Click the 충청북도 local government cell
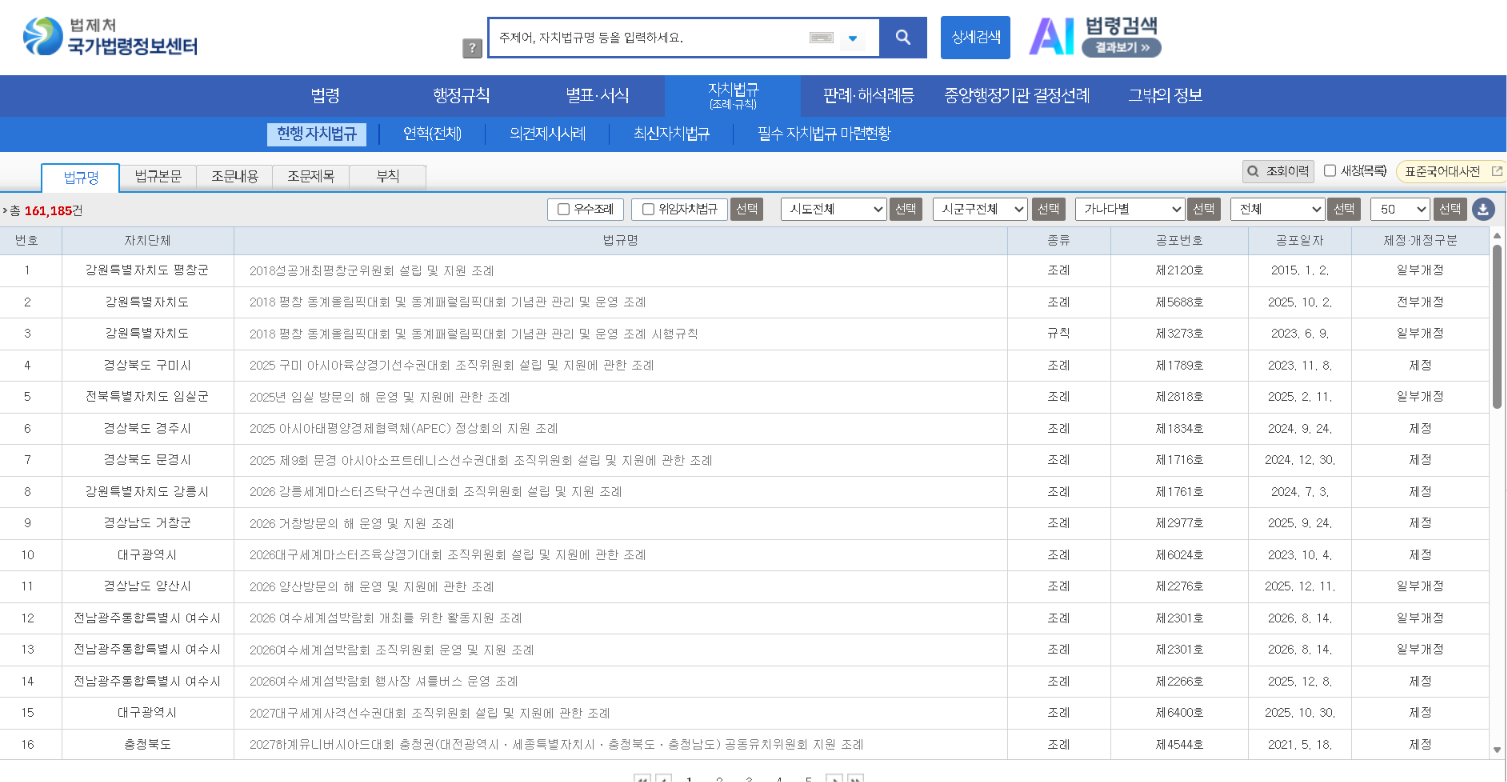Screen dimensions: 1507x782 147,744
